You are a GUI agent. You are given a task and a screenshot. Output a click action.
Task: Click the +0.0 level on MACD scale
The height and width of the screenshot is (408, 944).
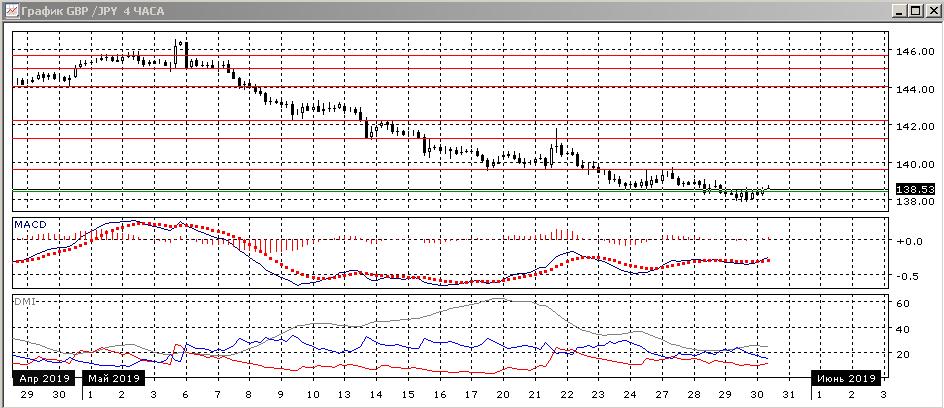[x=908, y=241]
